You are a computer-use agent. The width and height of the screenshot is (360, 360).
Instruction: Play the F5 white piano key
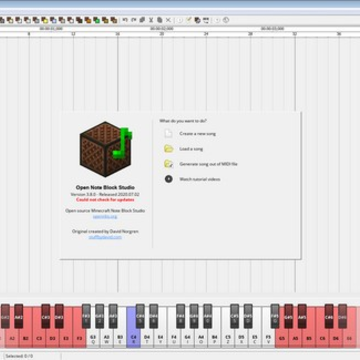click(268, 337)
